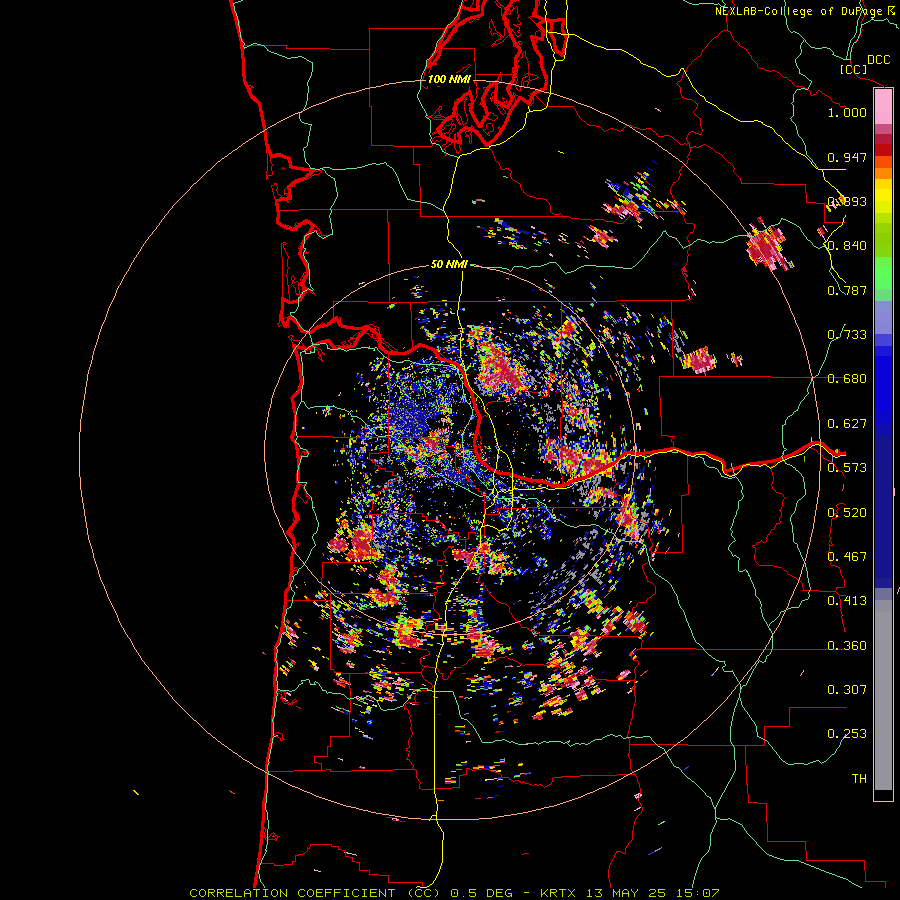
Task: Select the 0.520 scale value
Action: [847, 513]
